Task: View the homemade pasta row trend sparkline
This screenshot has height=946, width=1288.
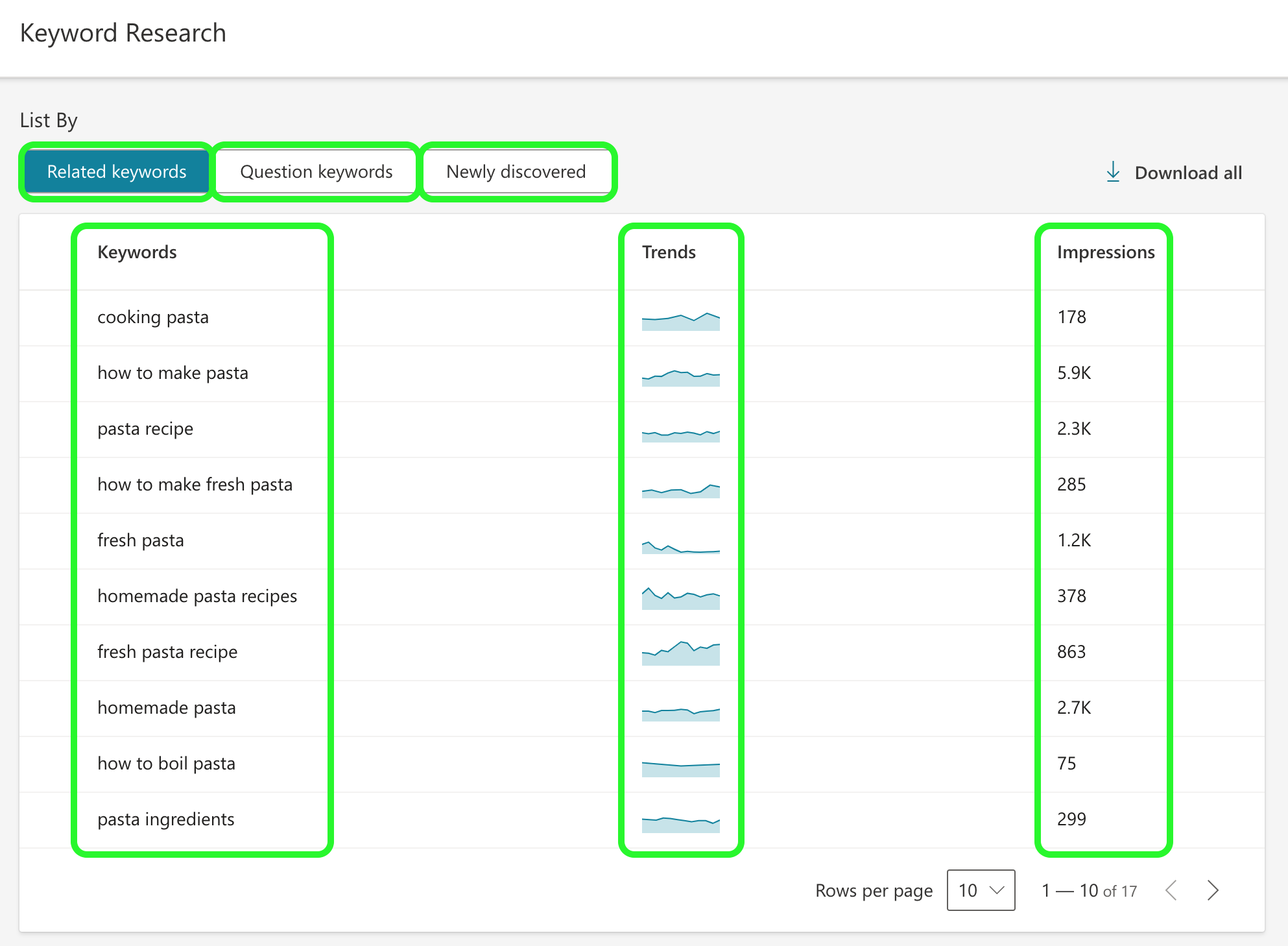Action: tap(681, 714)
